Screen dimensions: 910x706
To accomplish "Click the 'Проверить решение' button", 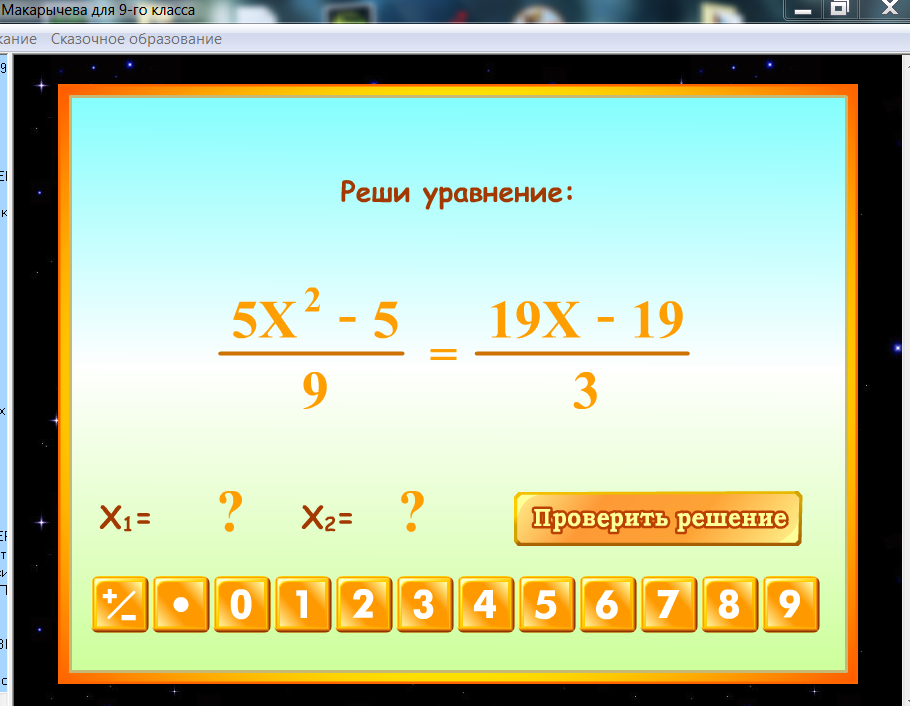I will 658,519.
